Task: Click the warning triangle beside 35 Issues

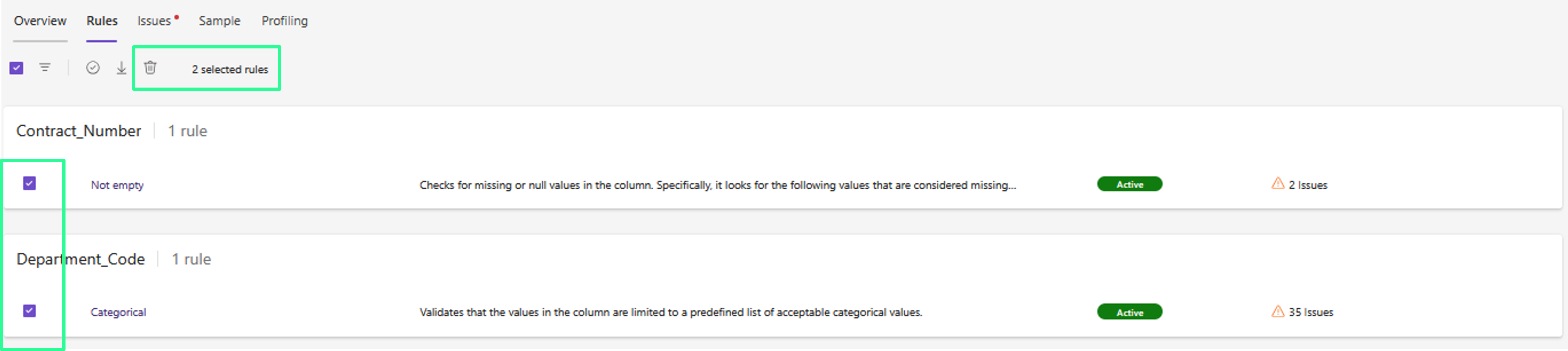Action: [x=1278, y=311]
